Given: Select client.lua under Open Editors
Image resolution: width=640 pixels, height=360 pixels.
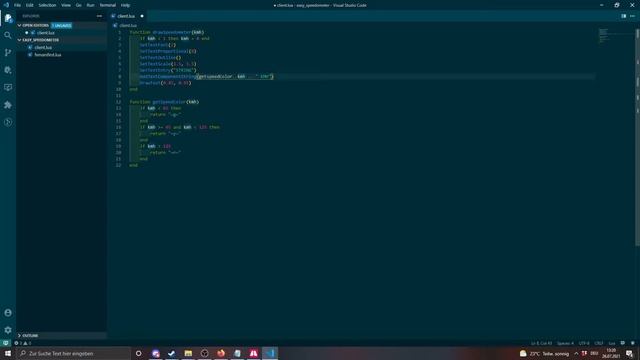Looking at the screenshot, I should pyautogui.click(x=61, y=33).
